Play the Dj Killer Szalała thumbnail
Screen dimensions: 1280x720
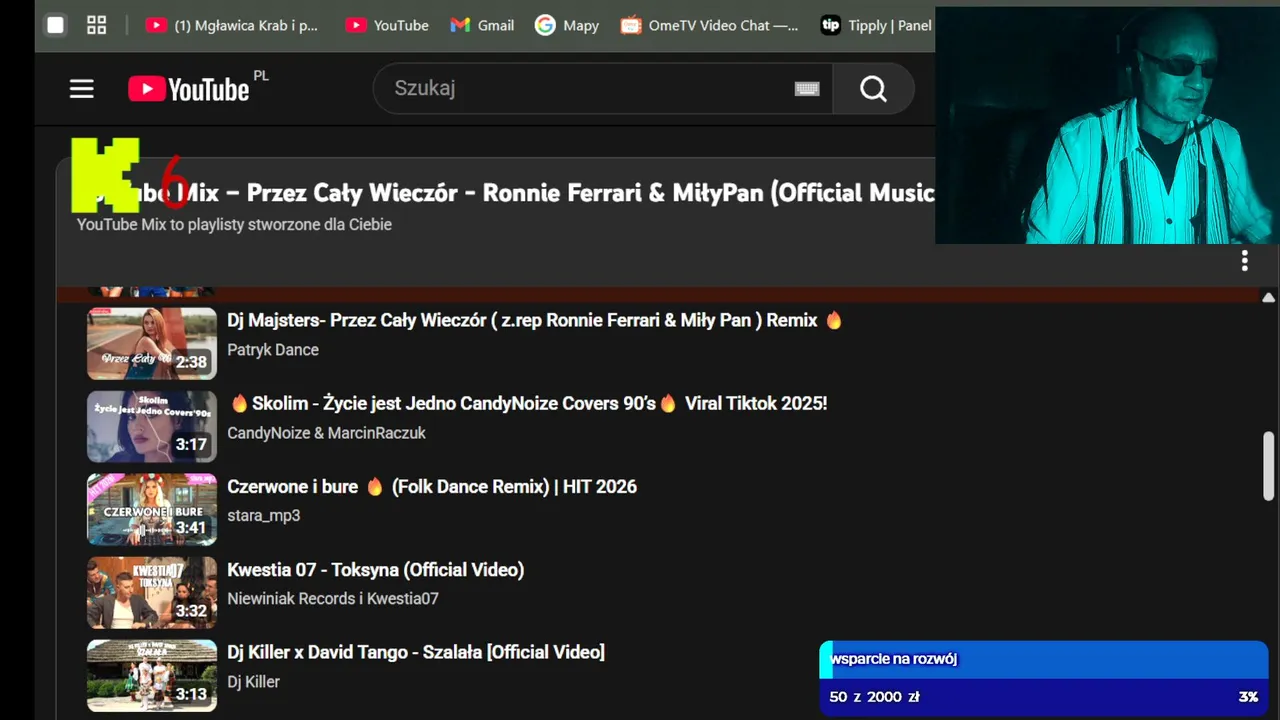tap(152, 675)
